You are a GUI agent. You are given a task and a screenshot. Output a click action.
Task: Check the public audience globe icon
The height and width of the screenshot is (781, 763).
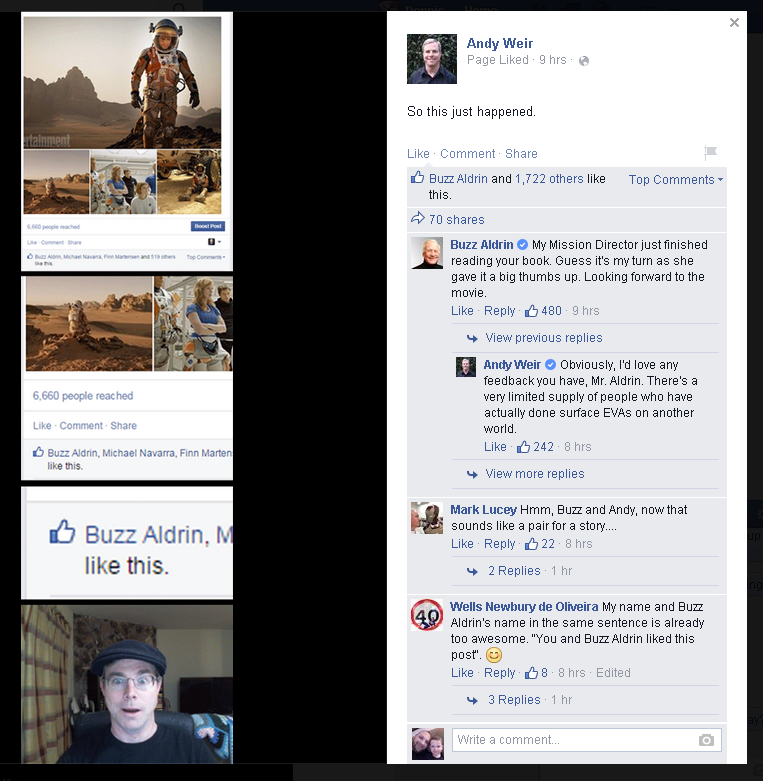(584, 61)
